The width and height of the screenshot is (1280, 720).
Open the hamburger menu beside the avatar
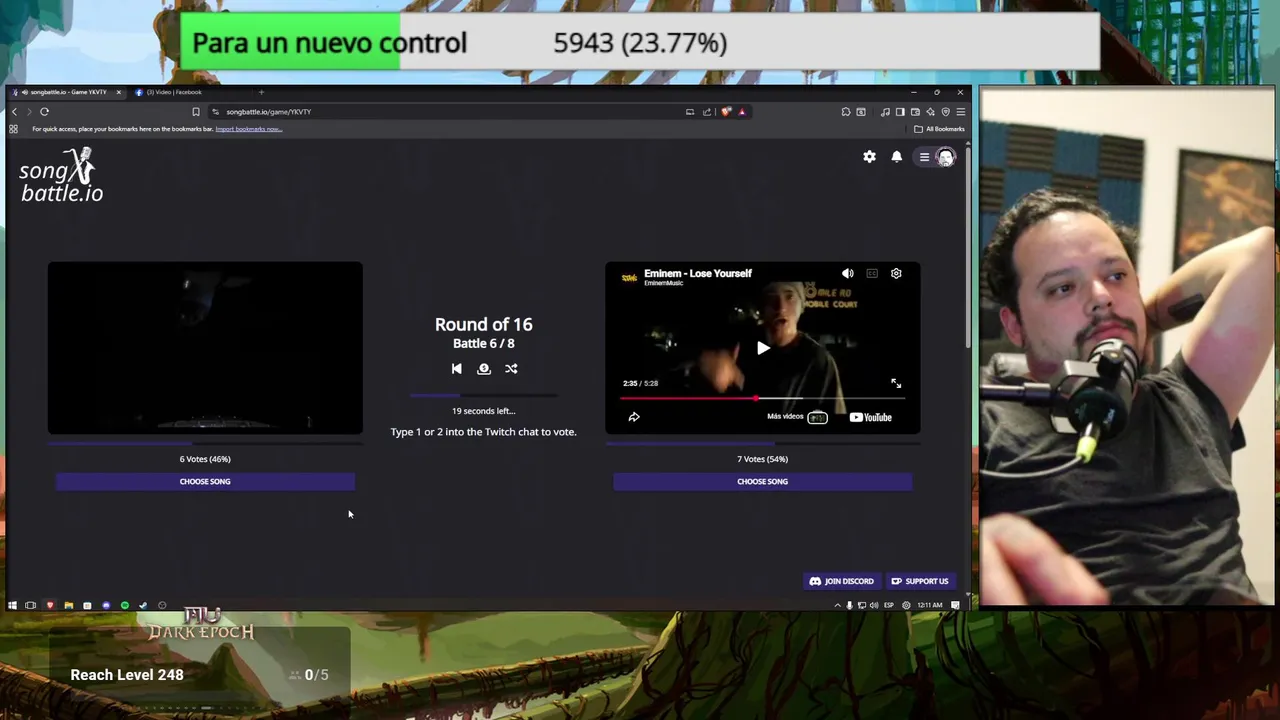tap(924, 157)
